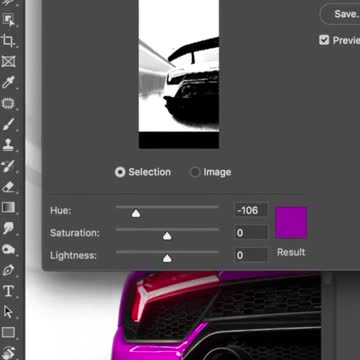The height and width of the screenshot is (360, 360).
Task: Click the Lightness value field
Action: (x=251, y=255)
